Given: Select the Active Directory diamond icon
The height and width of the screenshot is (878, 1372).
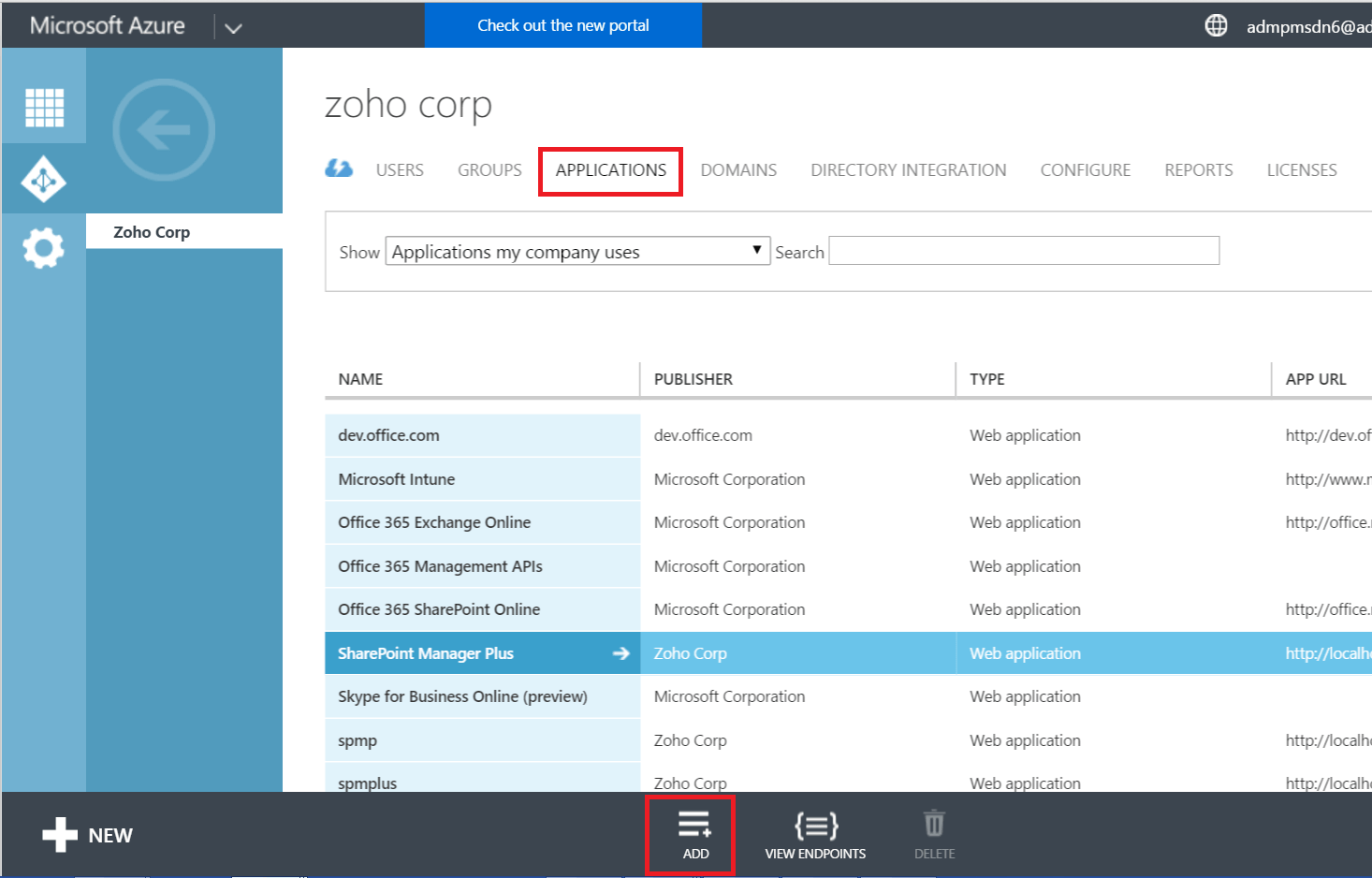Looking at the screenshot, I should tap(44, 179).
